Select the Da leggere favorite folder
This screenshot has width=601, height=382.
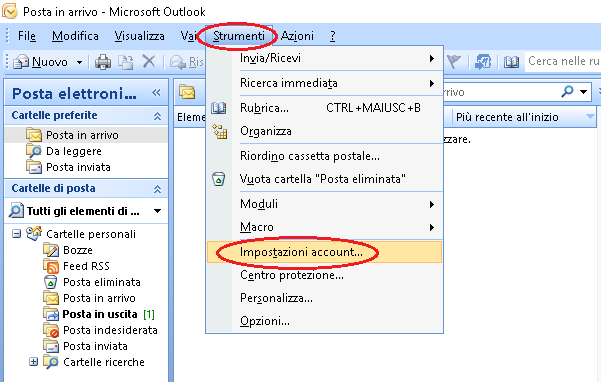point(74,151)
